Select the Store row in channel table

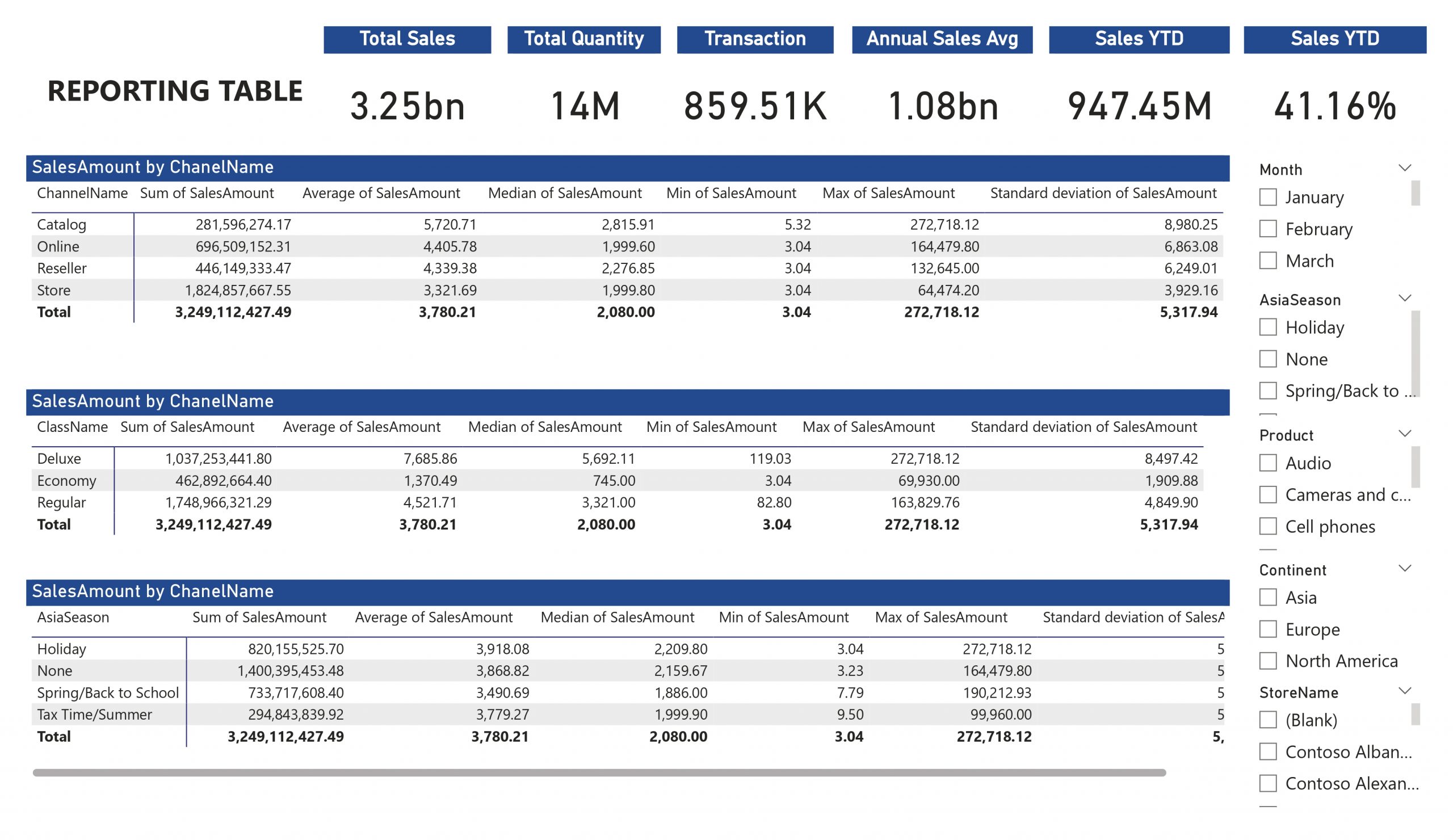pyautogui.click(x=53, y=290)
